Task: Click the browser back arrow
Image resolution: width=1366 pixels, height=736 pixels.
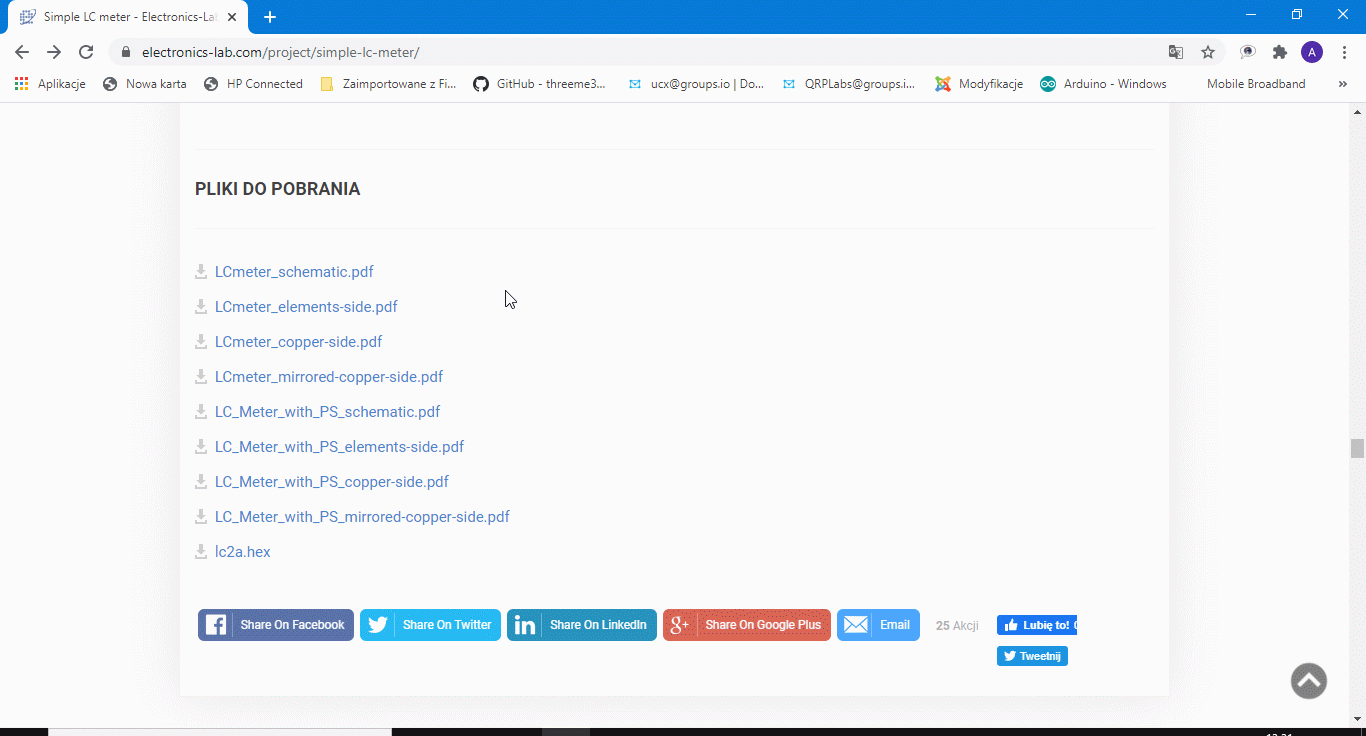Action: [22, 52]
